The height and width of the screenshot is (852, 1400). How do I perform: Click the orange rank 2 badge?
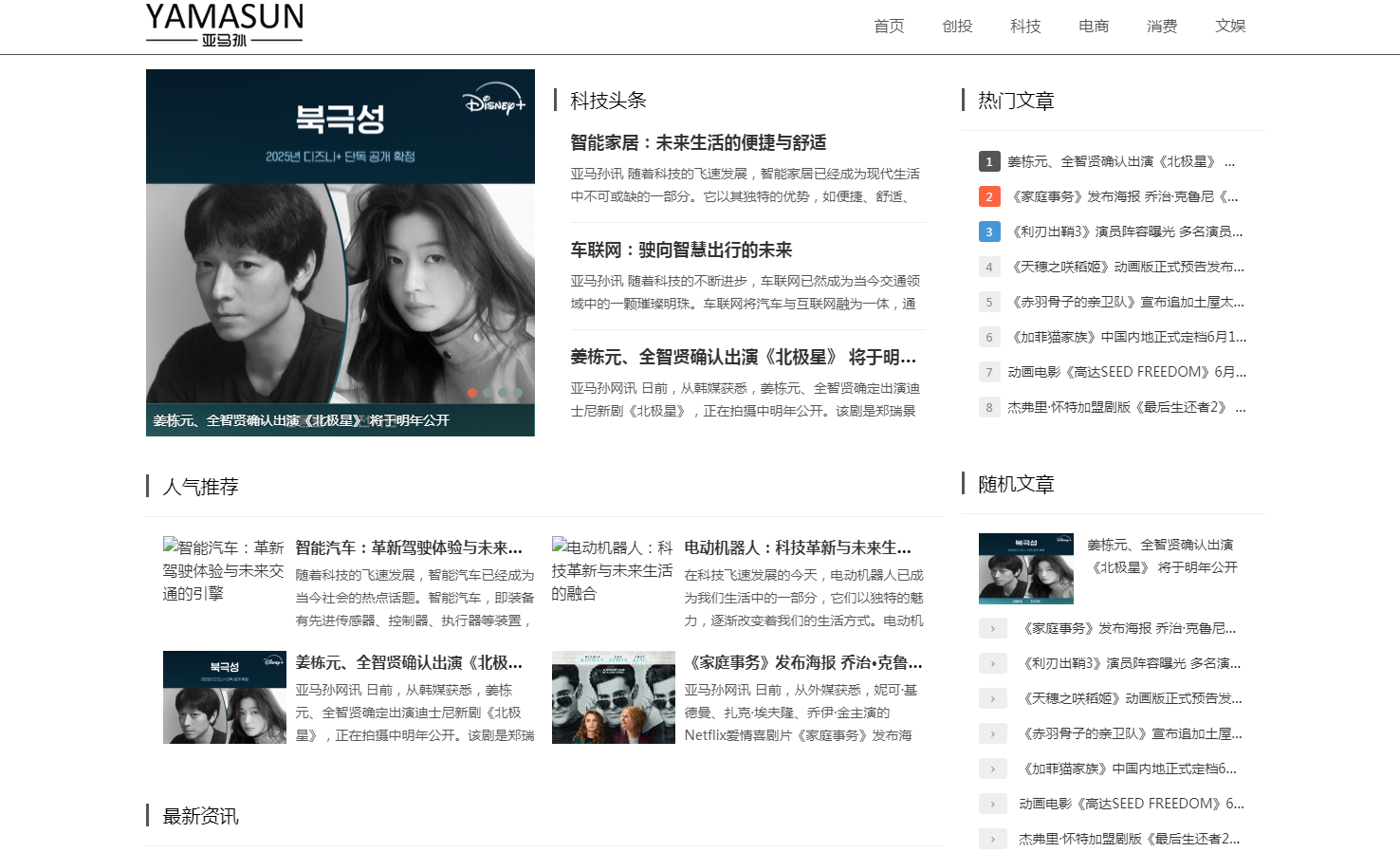[x=989, y=196]
